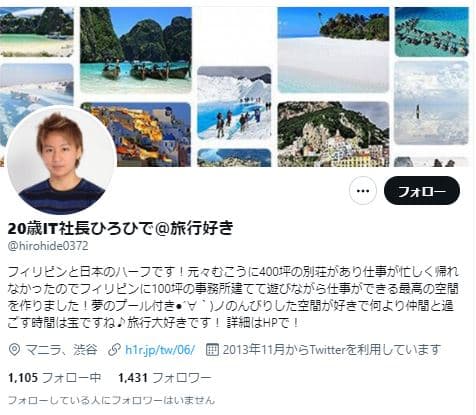View the 1,431 フォロワー followers list

point(165,378)
